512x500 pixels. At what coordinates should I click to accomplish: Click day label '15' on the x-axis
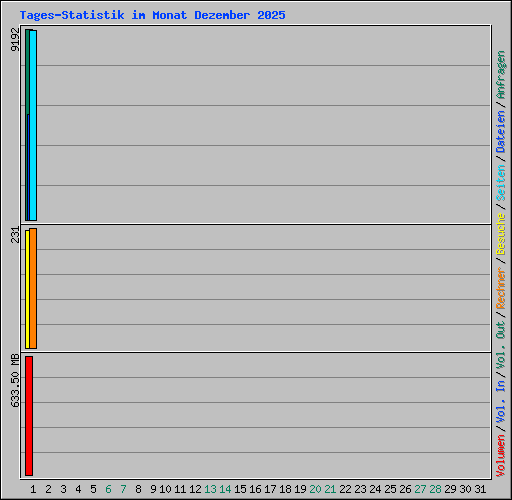(x=240, y=489)
